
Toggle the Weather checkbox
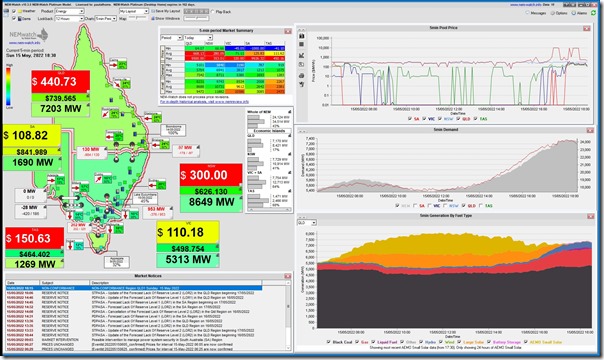(x=14, y=11)
